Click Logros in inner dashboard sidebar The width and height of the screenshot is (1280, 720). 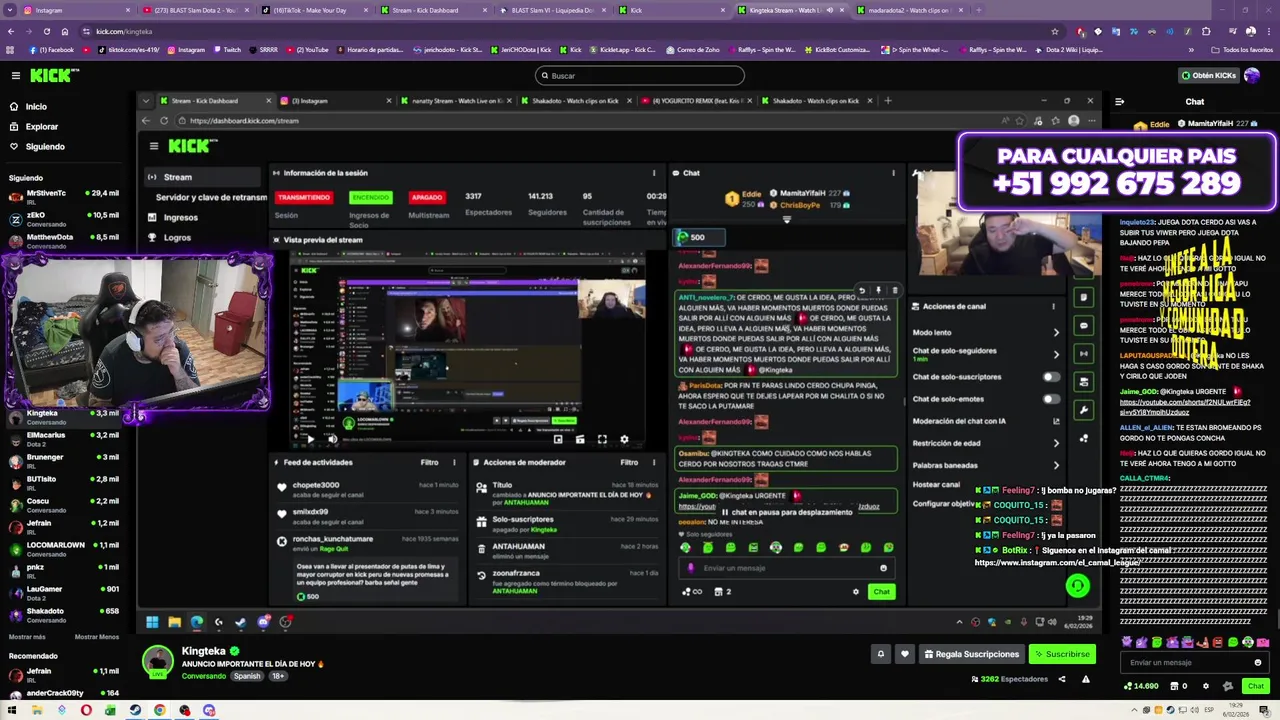(177, 237)
